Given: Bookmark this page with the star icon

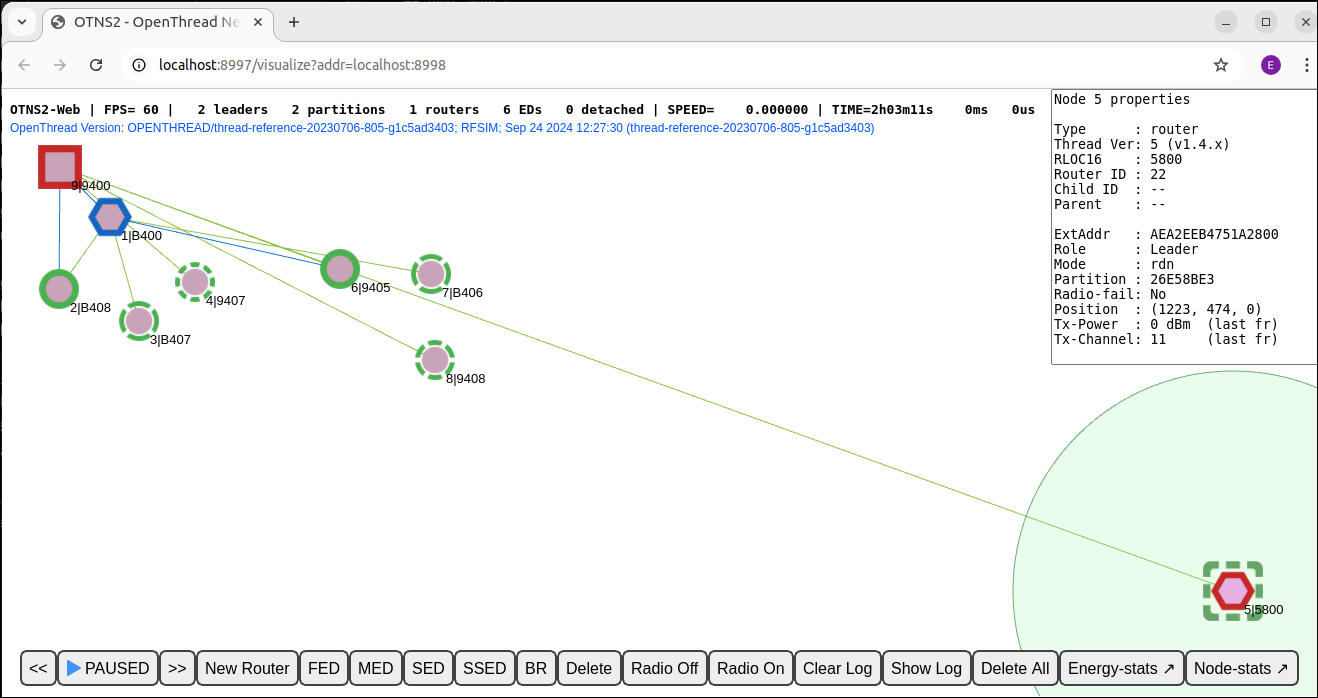Looking at the screenshot, I should point(1221,64).
